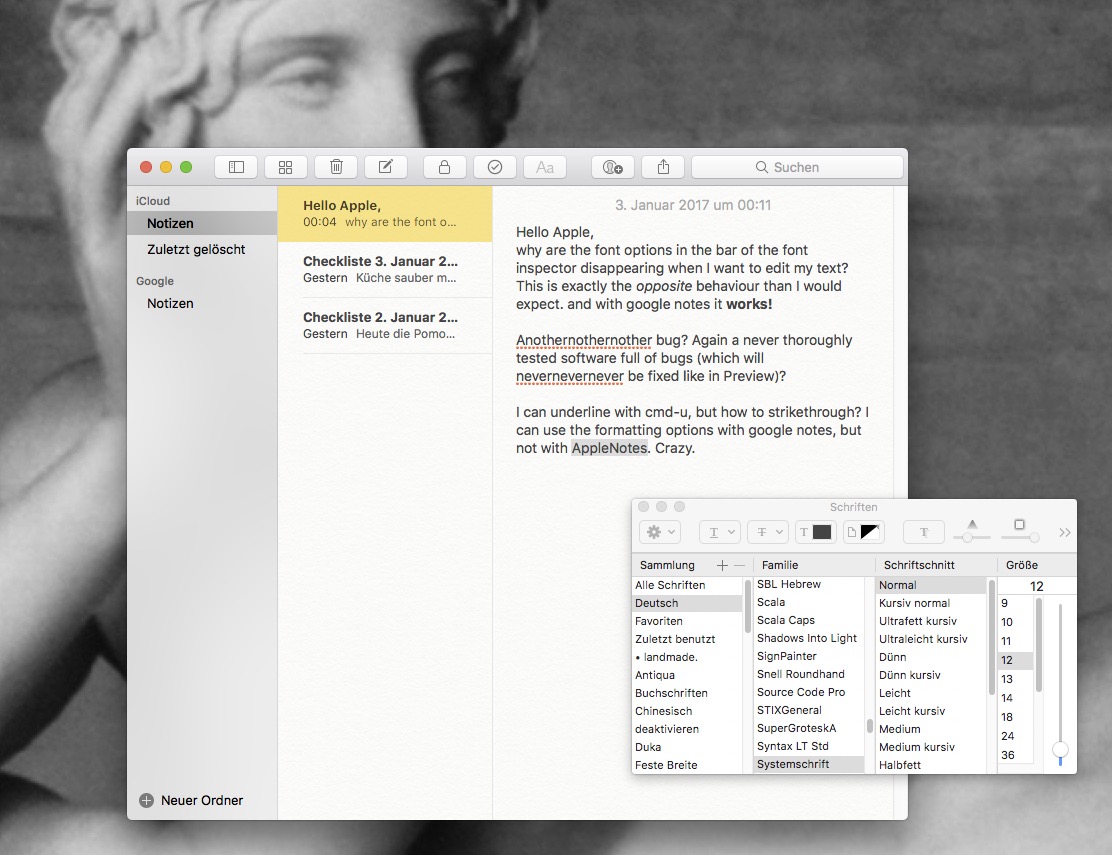Pick Ultrafett kursiv typeface
The height and width of the screenshot is (855, 1112).
[x=931, y=621]
